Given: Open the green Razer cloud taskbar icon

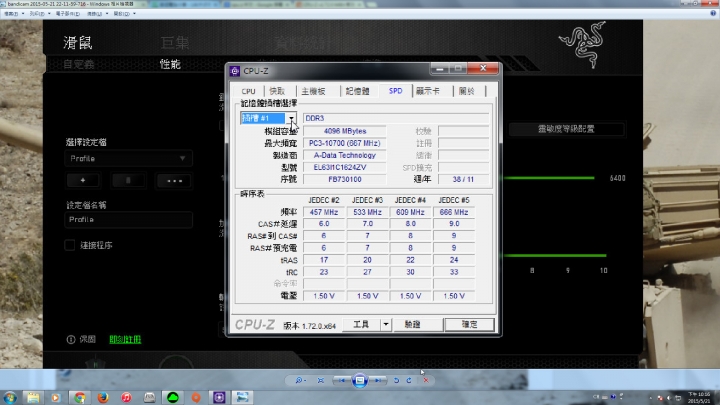Looking at the screenshot, I should (x=173, y=397).
